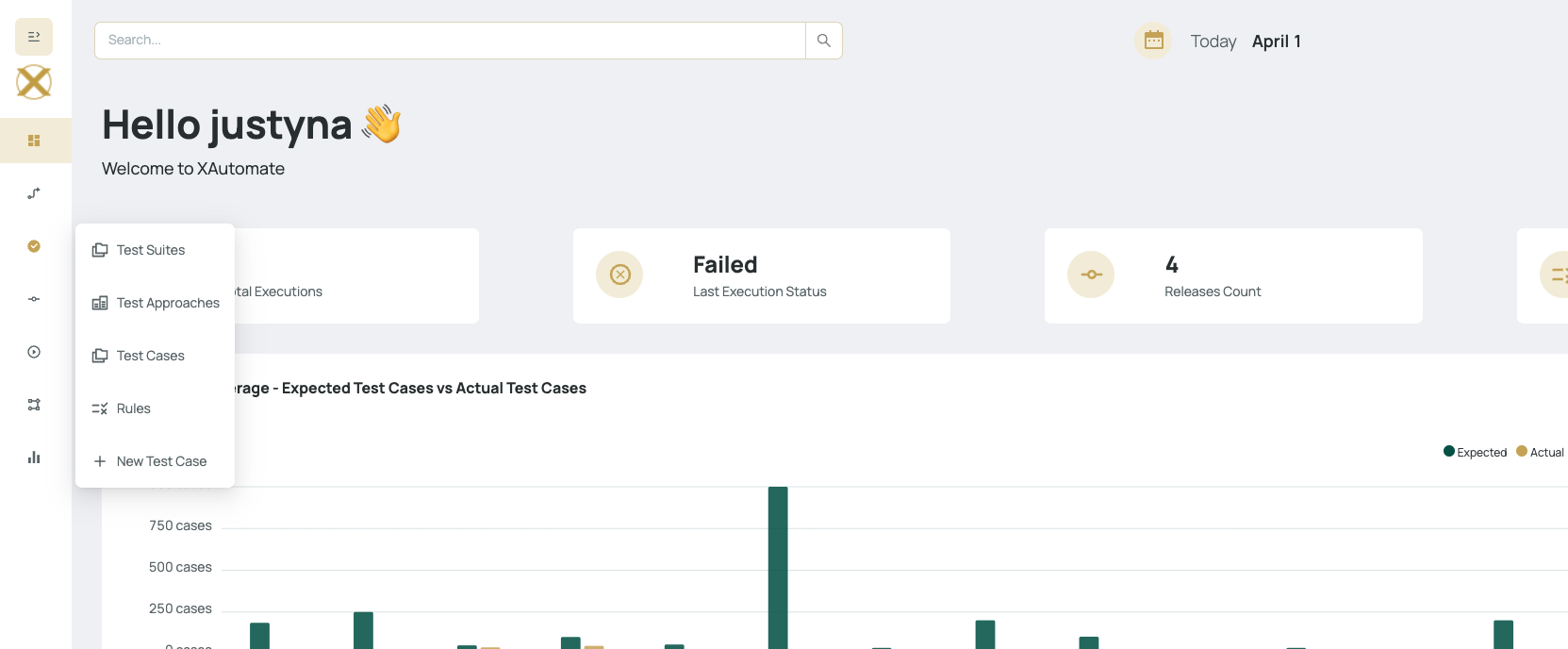Image resolution: width=1568 pixels, height=649 pixels.
Task: Select Rules in the flyout menu
Action: [x=133, y=408]
